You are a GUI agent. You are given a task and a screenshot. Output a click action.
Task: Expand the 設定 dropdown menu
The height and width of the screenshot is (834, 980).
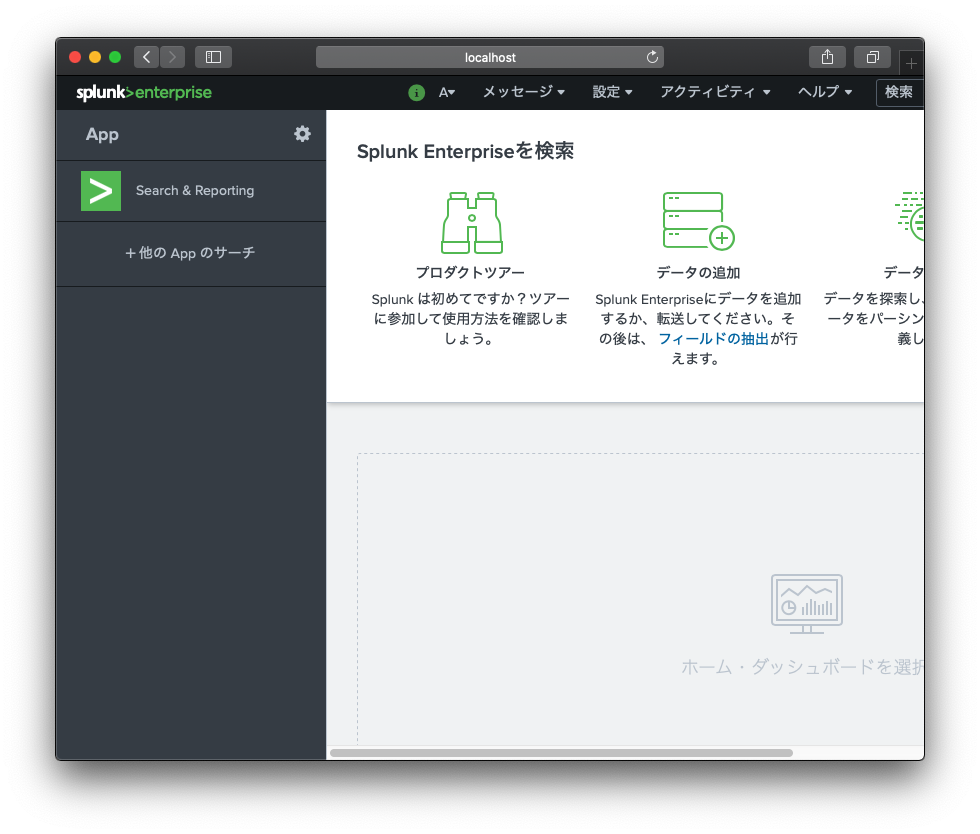point(612,92)
